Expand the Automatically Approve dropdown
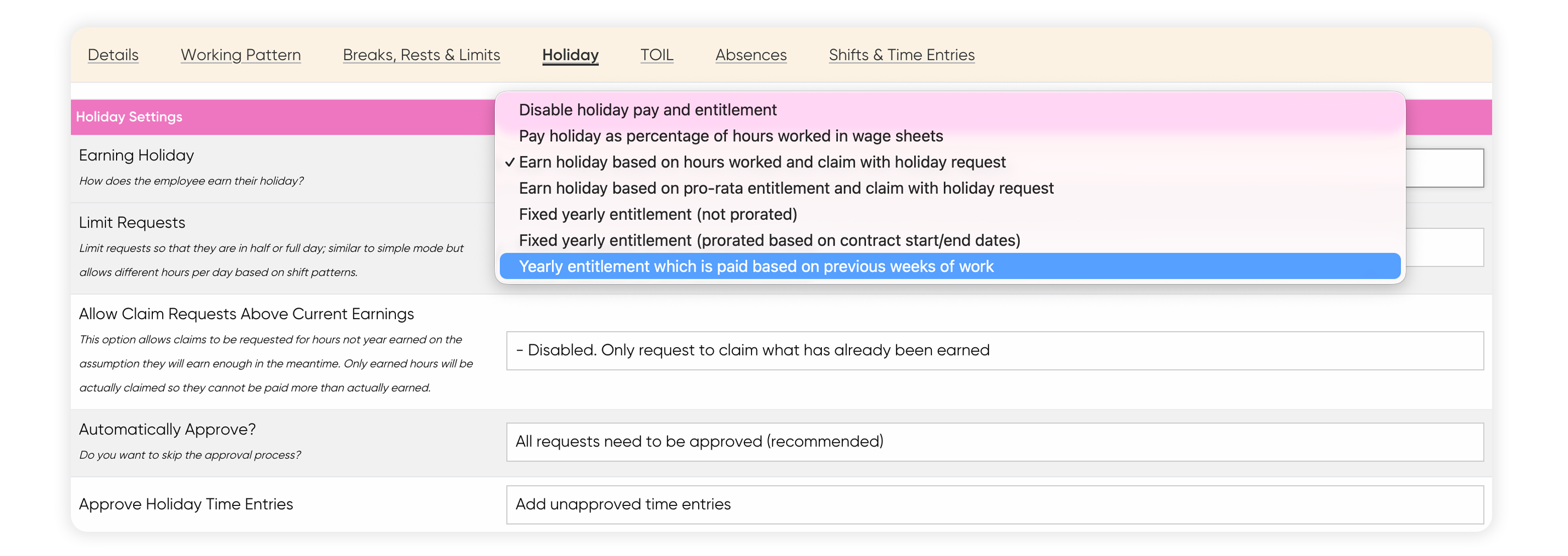Viewport: 1568px width, 556px height. tap(995, 442)
